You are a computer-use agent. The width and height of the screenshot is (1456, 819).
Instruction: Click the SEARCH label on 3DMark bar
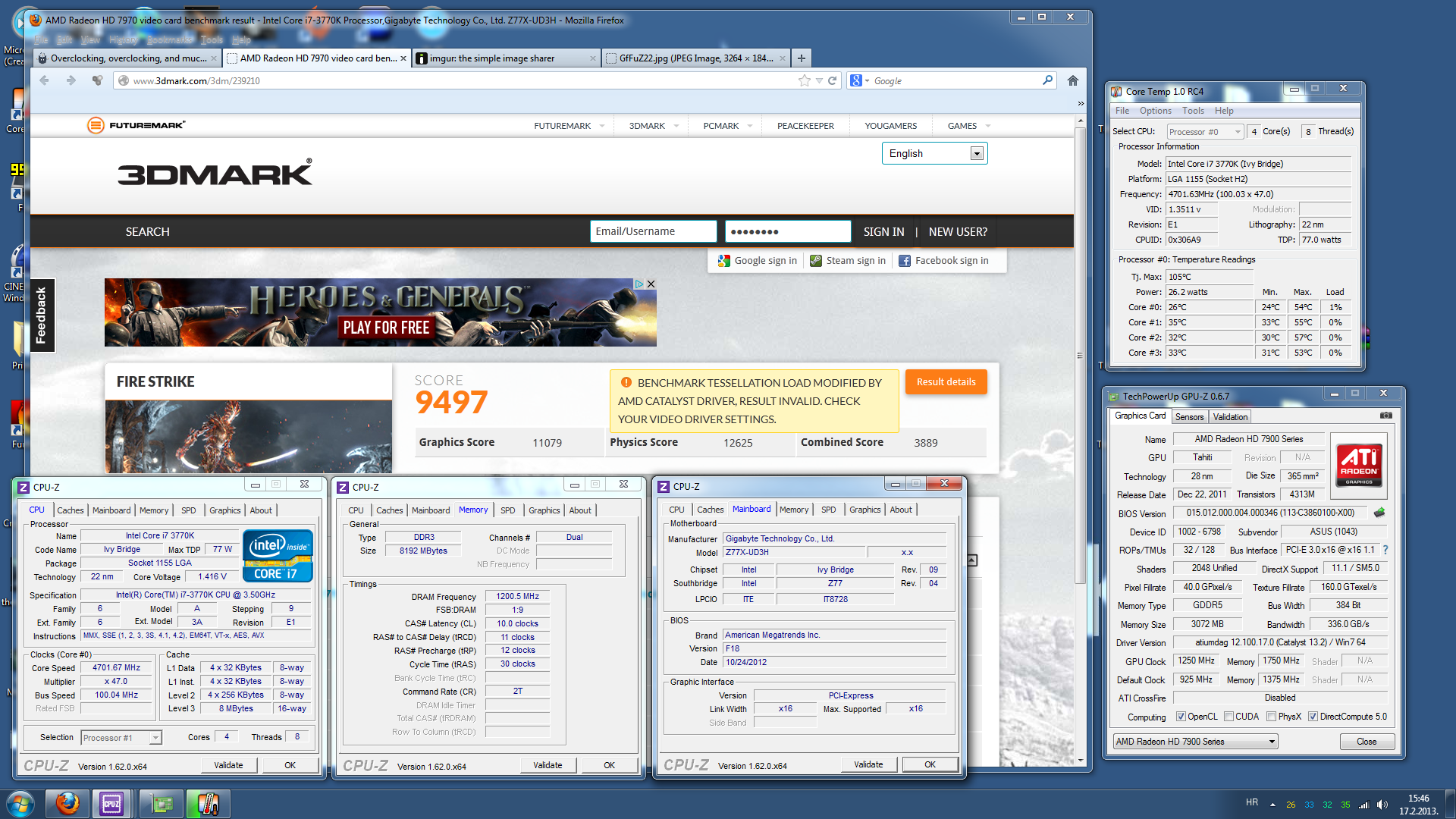coord(147,232)
